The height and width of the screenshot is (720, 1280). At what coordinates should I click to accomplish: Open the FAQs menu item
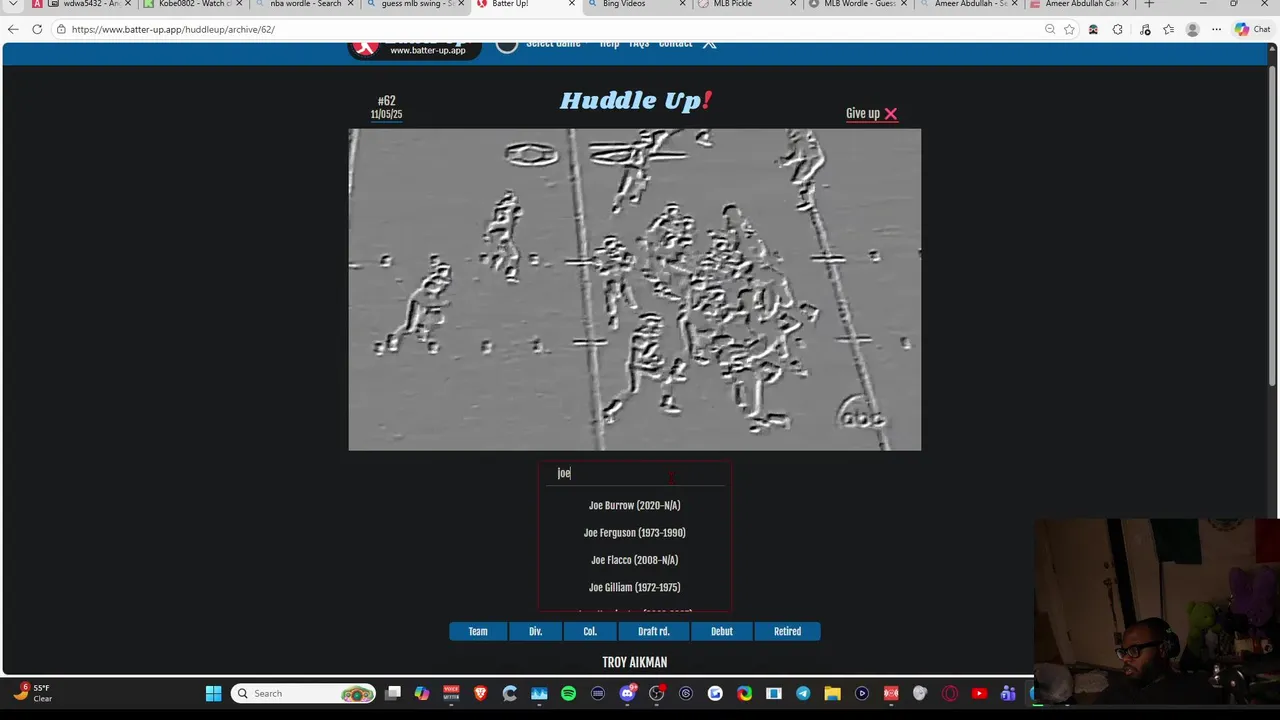tap(639, 44)
